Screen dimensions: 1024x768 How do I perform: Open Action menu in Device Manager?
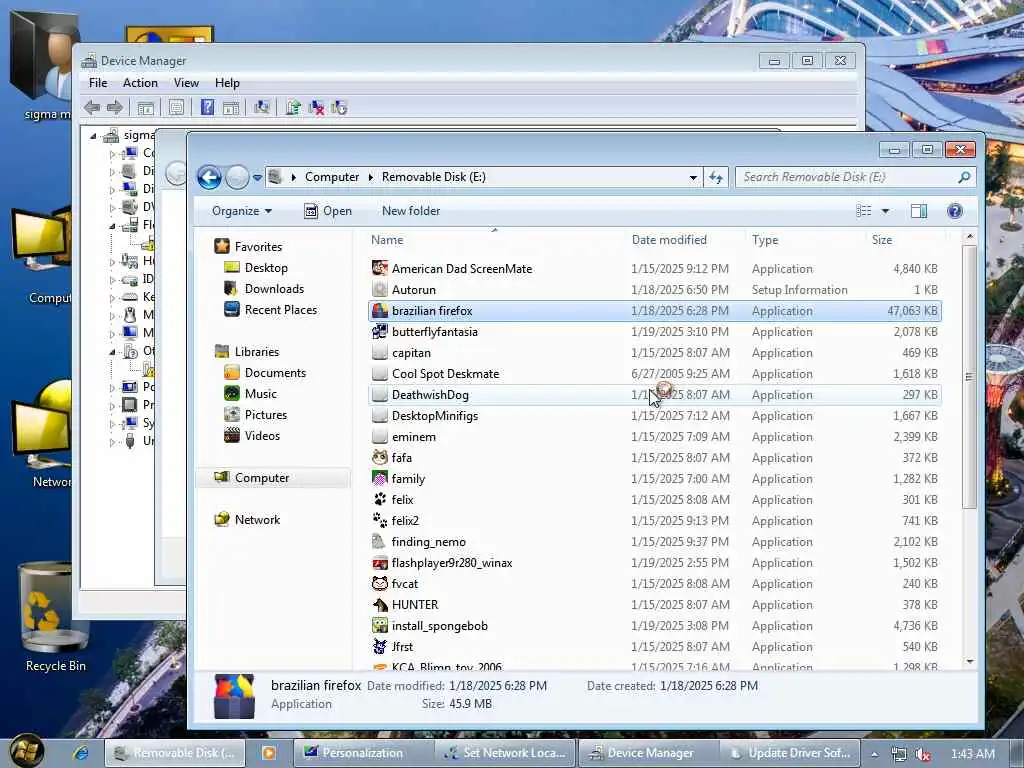coord(140,83)
